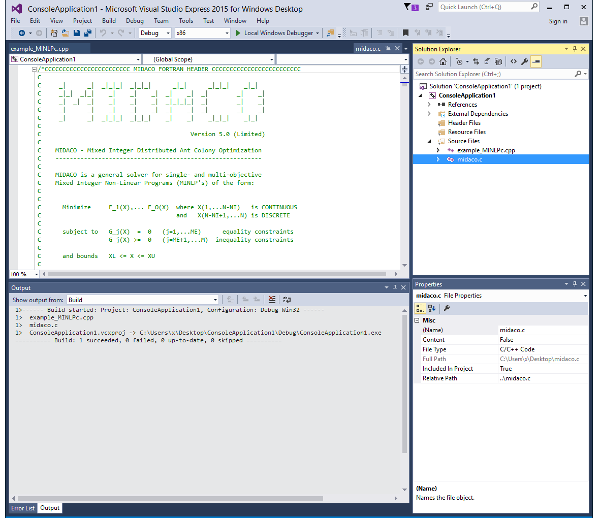Toggle word wrap in the Output window

click(x=287, y=300)
